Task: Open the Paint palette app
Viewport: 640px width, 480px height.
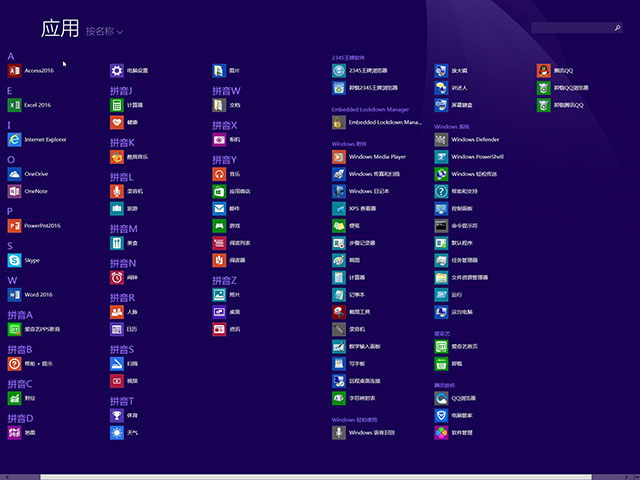Action: click(346, 260)
